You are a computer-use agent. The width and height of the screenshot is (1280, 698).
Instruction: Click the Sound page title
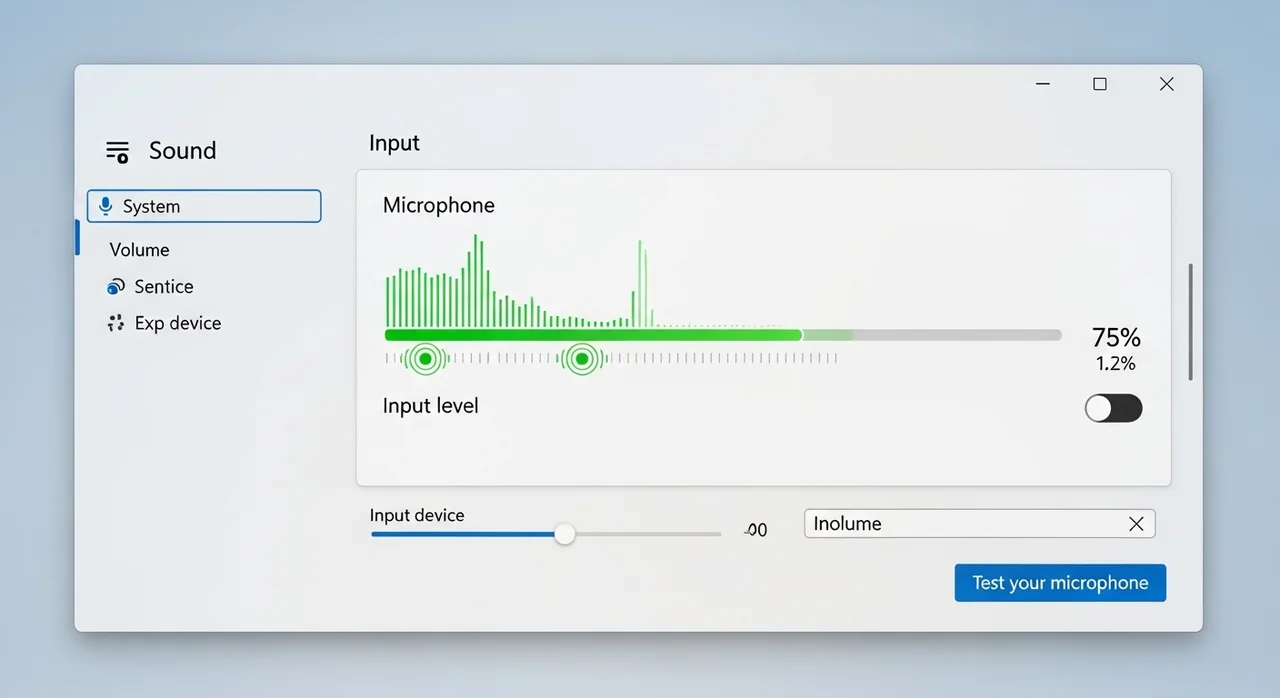coord(182,151)
